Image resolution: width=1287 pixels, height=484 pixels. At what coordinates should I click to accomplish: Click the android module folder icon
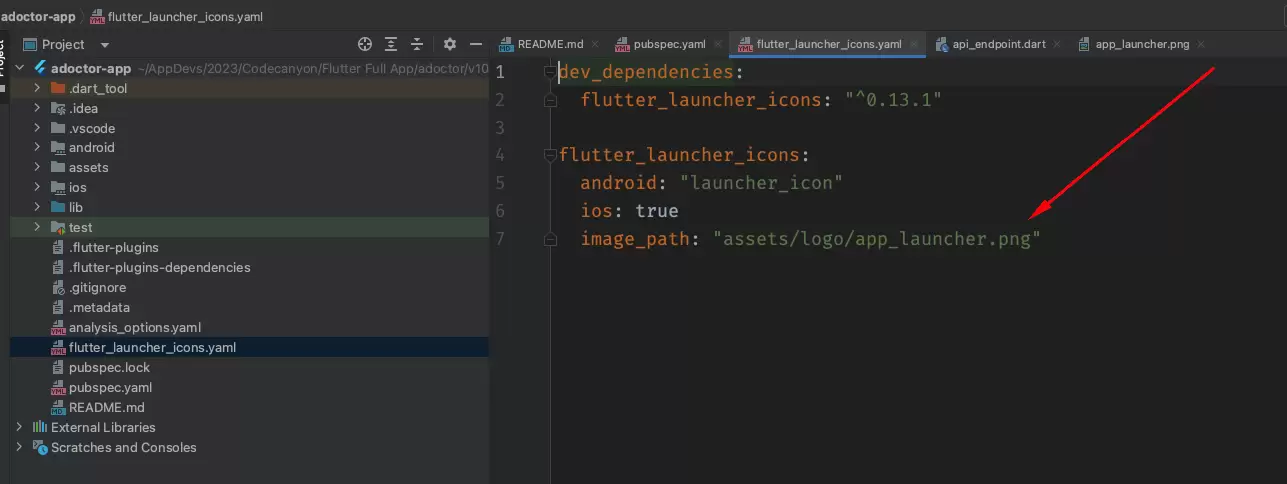(x=58, y=147)
